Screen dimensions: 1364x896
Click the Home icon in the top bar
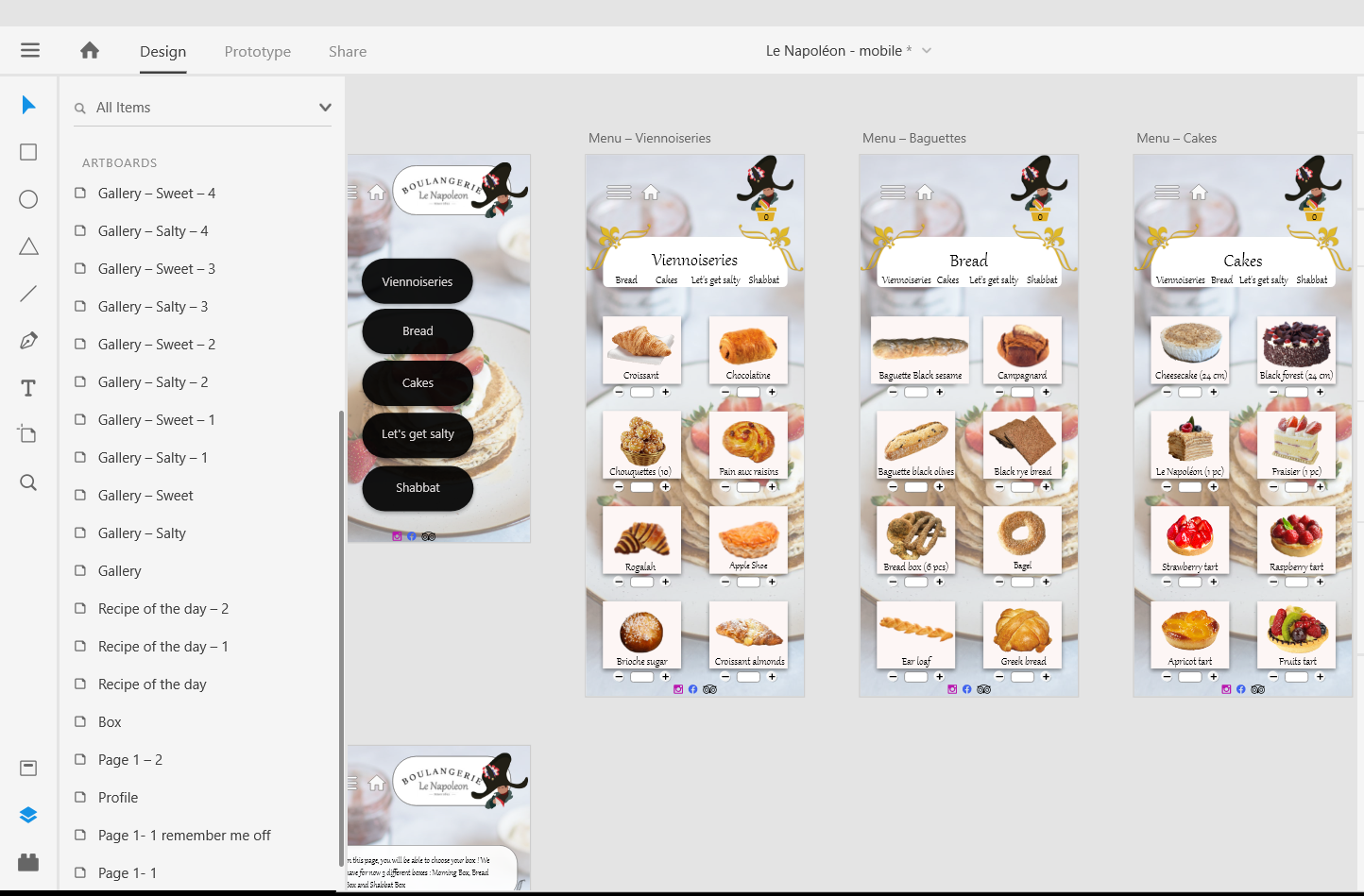[x=89, y=50]
